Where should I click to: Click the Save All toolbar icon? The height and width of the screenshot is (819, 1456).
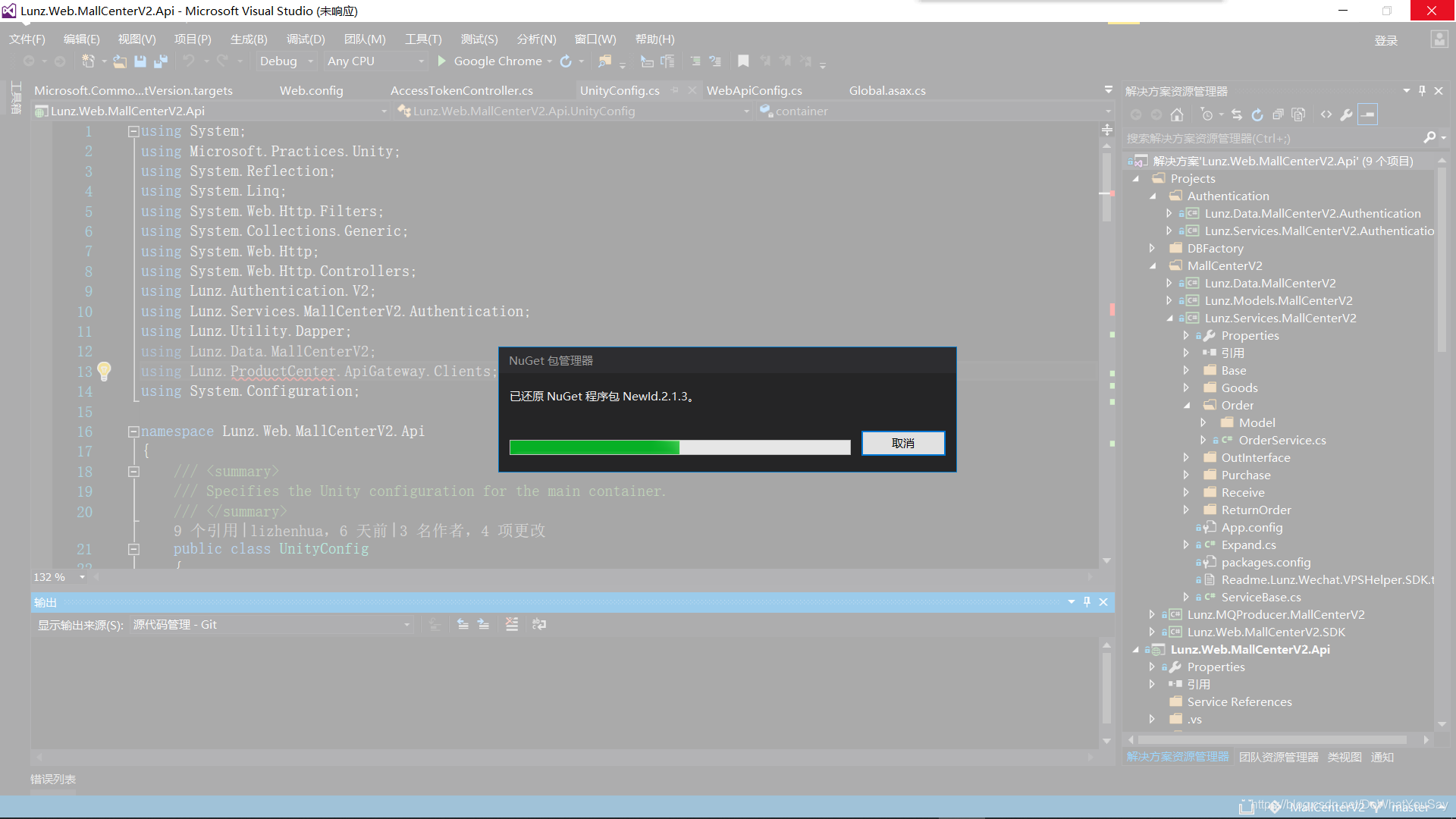(161, 61)
